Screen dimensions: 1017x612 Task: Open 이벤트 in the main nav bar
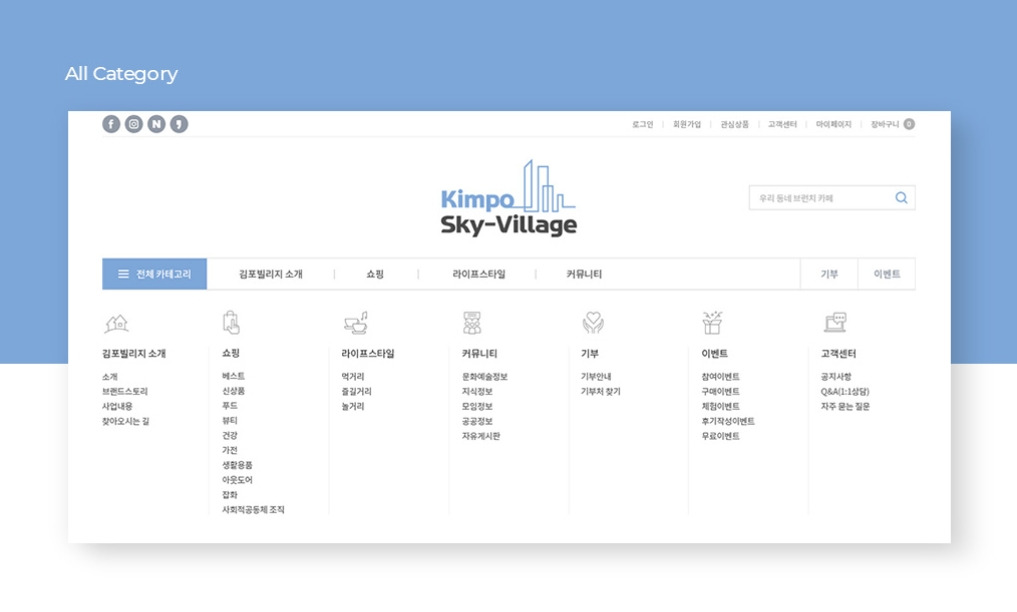tap(887, 274)
